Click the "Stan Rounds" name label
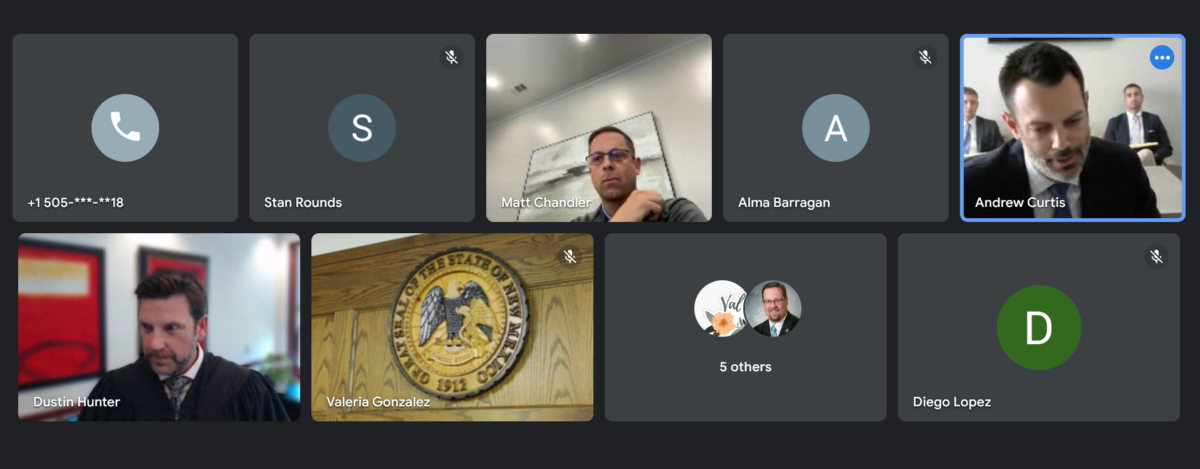 tap(303, 202)
